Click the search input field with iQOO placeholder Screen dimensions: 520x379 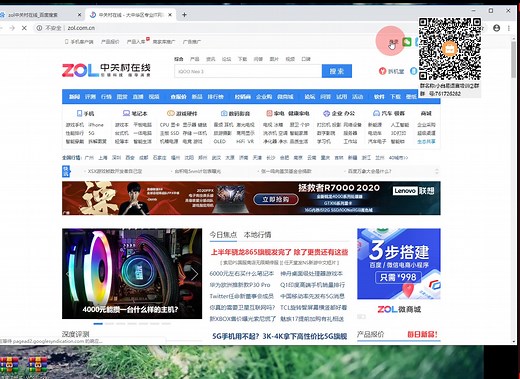pyautogui.click(x=248, y=71)
